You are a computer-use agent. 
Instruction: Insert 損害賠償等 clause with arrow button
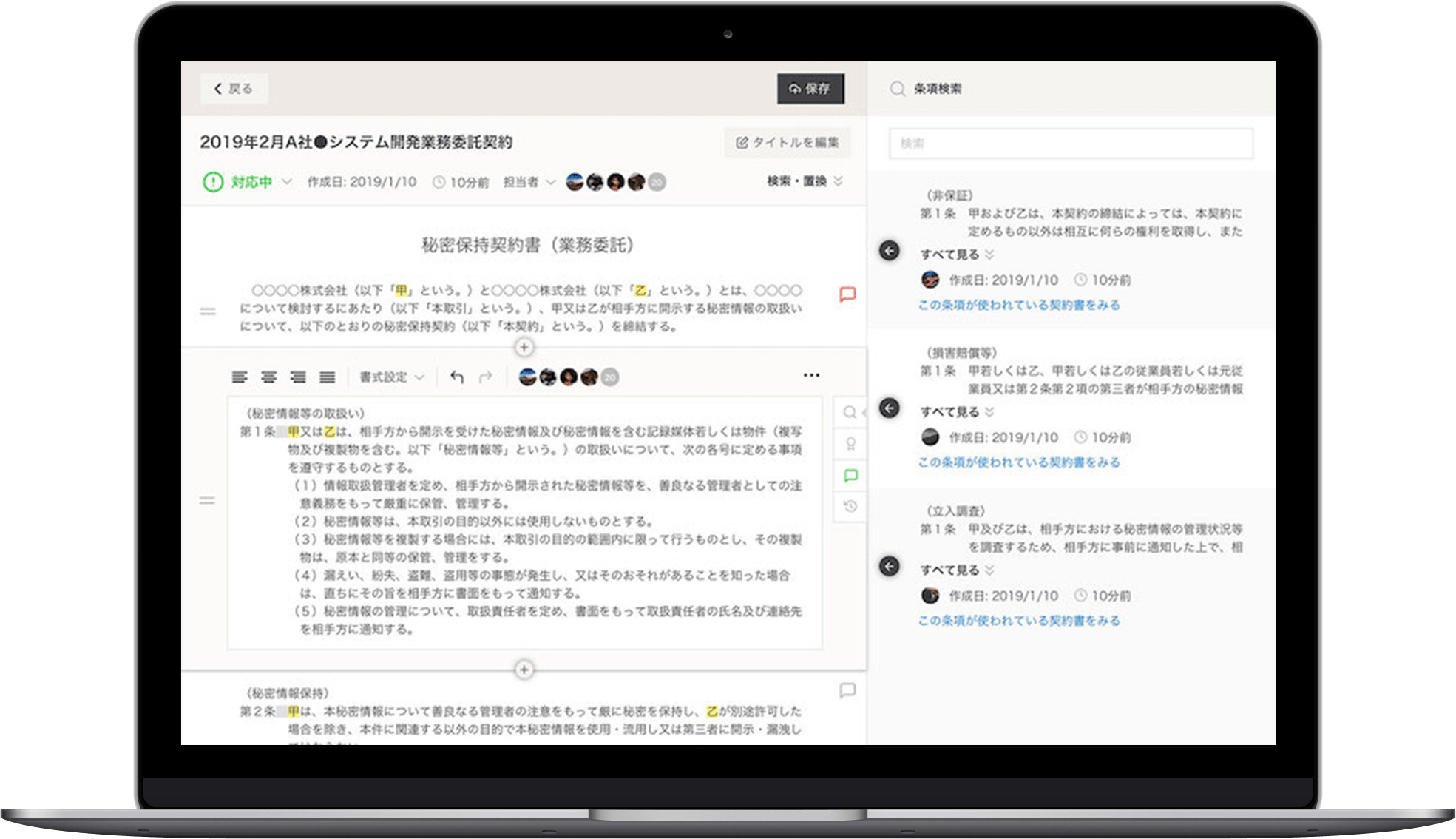point(890,408)
